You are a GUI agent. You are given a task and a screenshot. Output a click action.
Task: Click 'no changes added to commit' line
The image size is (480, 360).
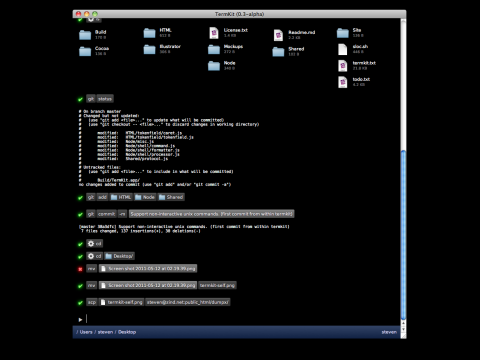pos(155,184)
